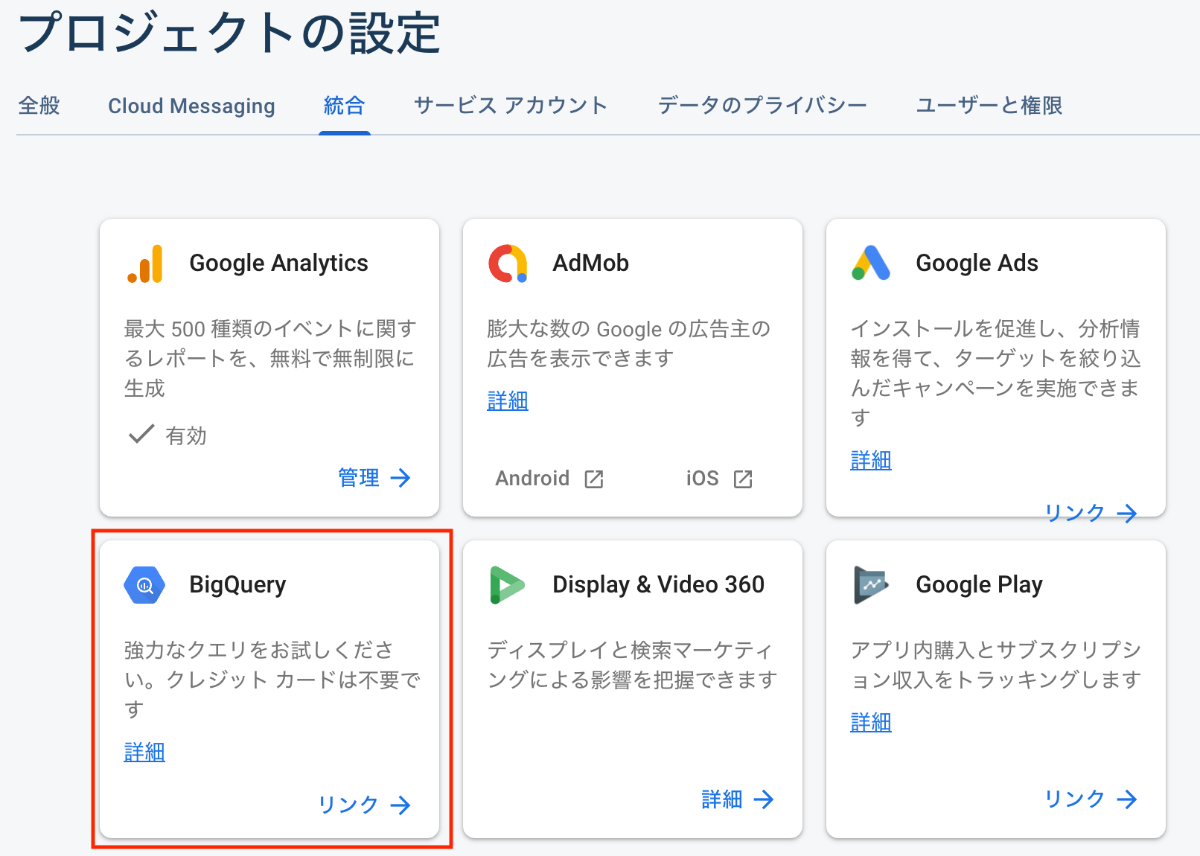Click the AdMob logo icon
Viewport: 1200px width, 856px height.
508,263
